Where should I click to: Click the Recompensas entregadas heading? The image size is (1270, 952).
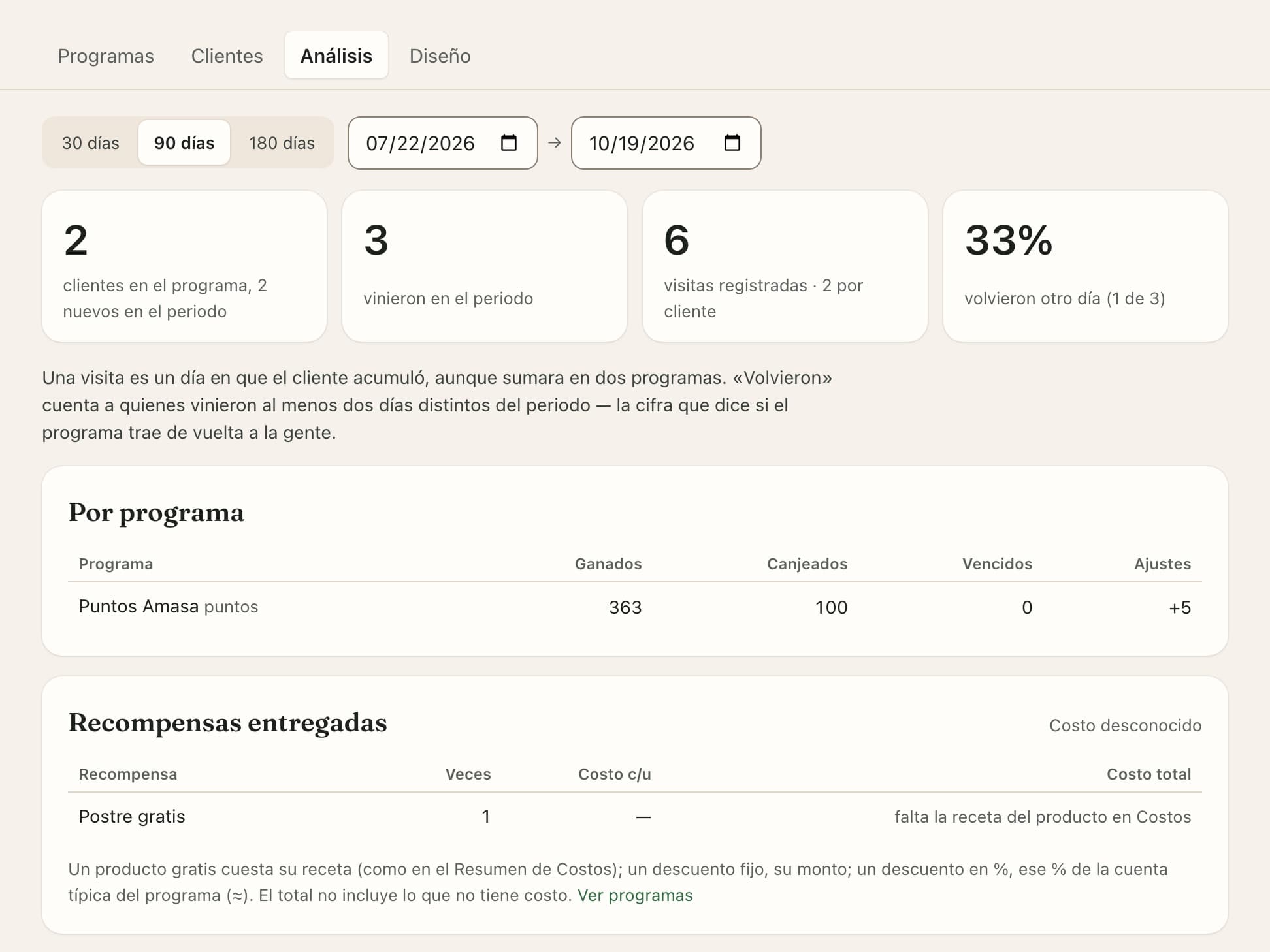pyautogui.click(x=227, y=723)
